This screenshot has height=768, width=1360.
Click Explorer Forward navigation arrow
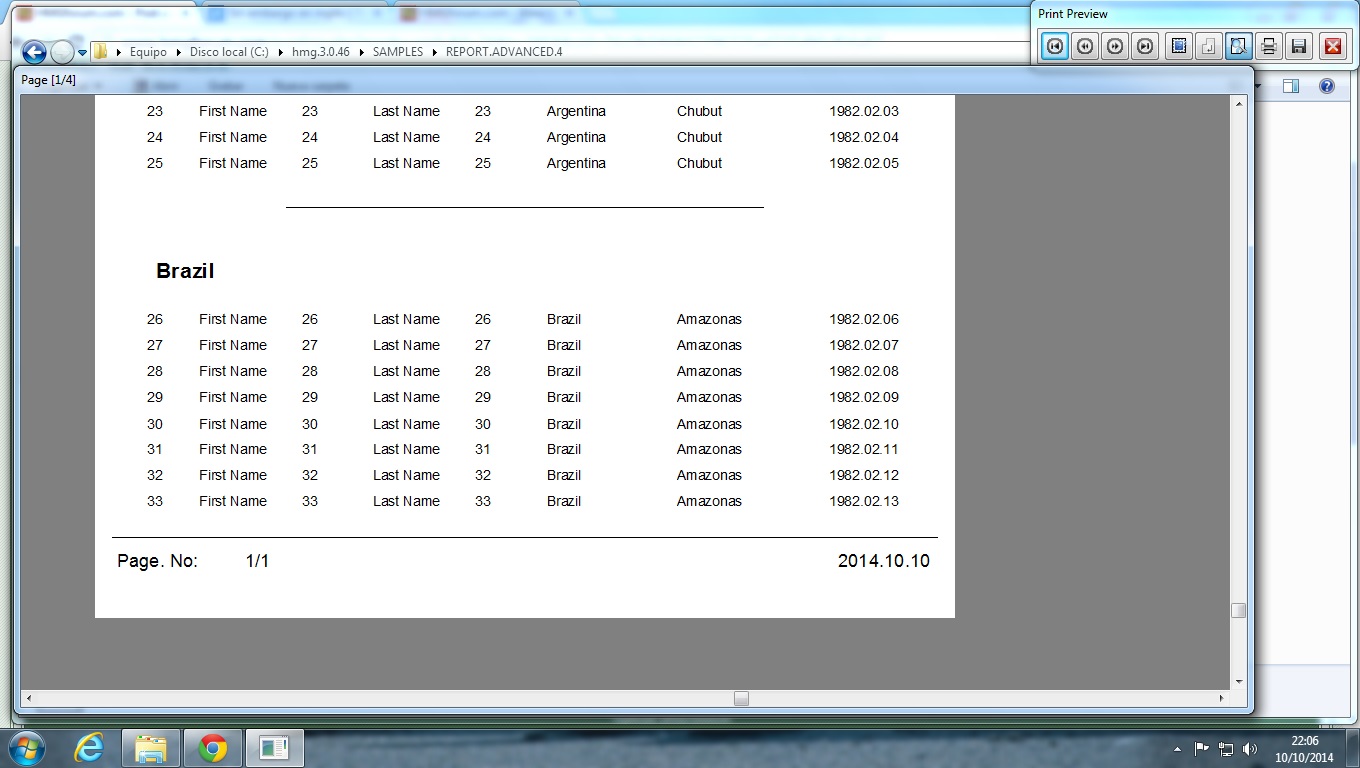62,52
